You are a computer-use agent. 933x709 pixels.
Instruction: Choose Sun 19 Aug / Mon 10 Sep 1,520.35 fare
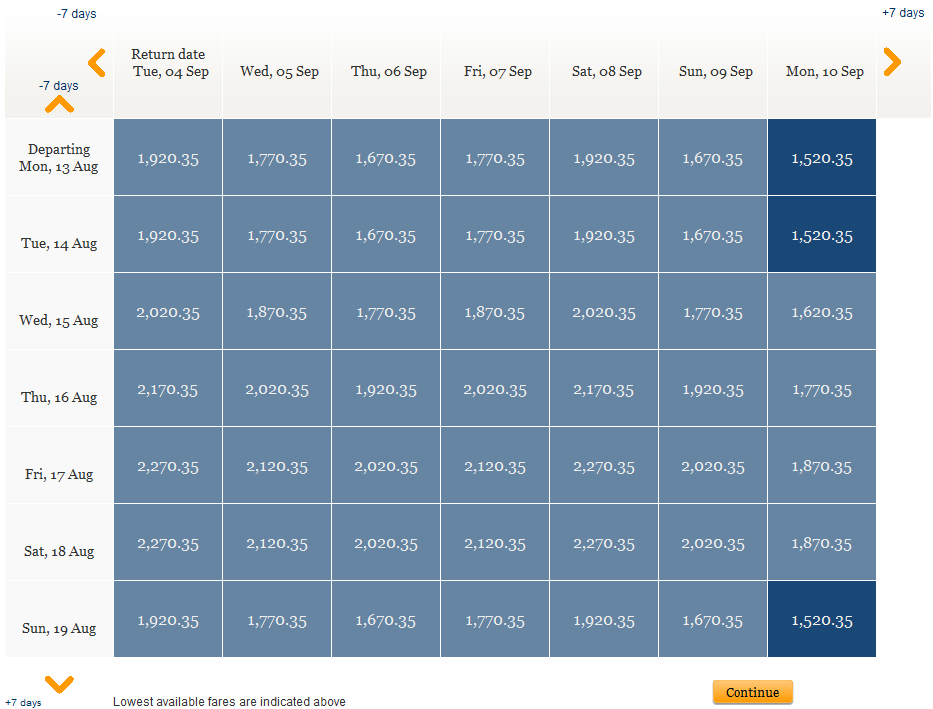822,620
